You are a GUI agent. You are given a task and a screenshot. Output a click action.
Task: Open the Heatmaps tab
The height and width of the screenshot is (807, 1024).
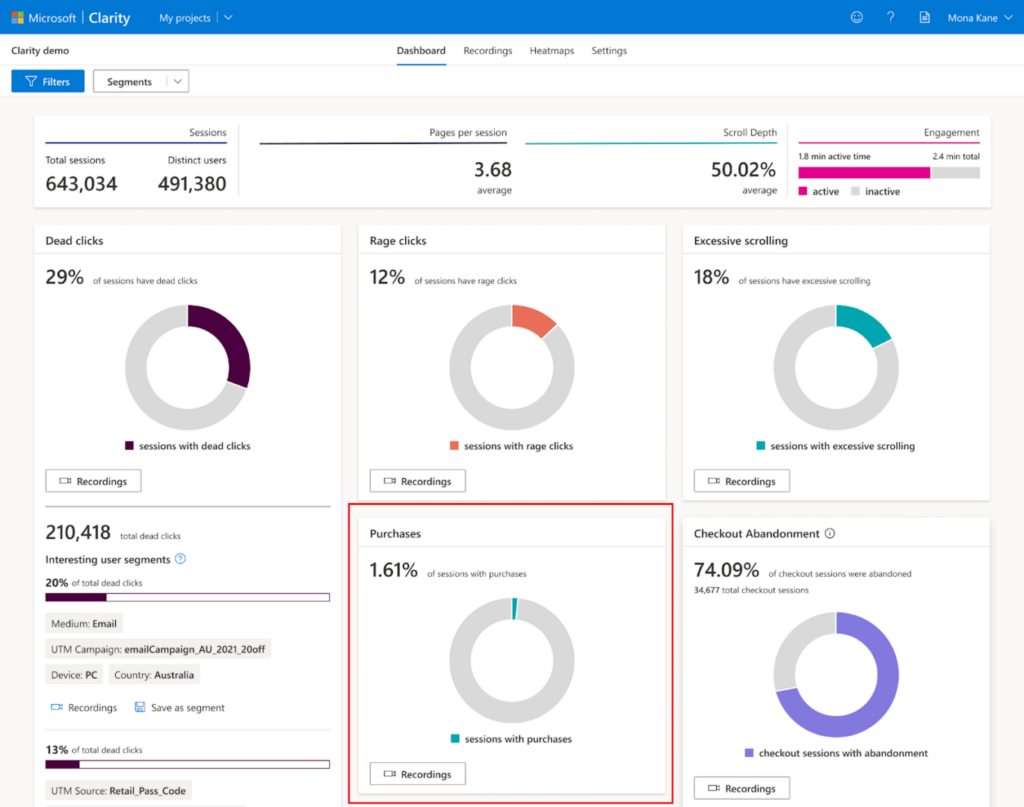(551, 50)
